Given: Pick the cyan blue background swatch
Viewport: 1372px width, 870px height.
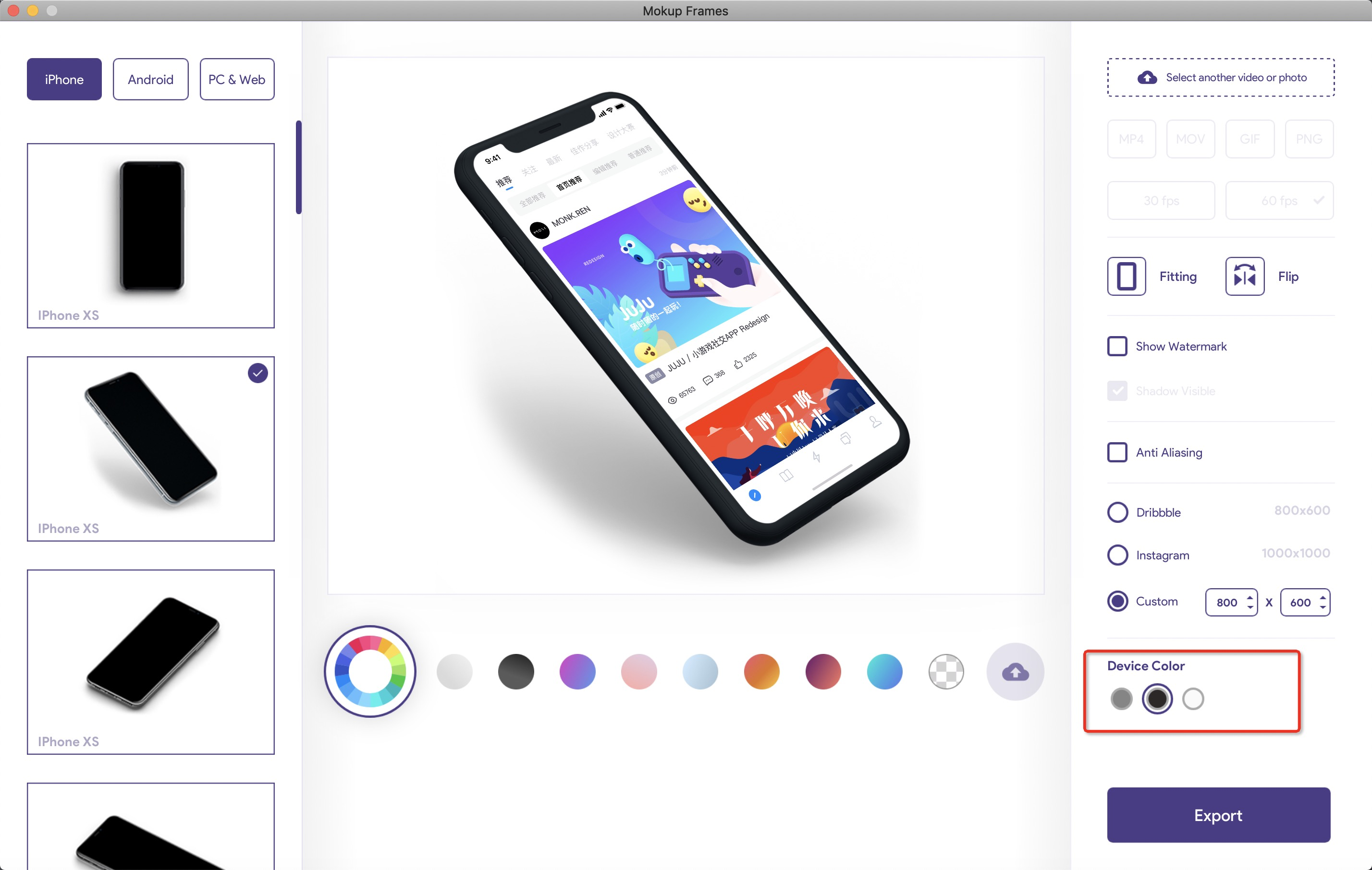Looking at the screenshot, I should [x=885, y=672].
